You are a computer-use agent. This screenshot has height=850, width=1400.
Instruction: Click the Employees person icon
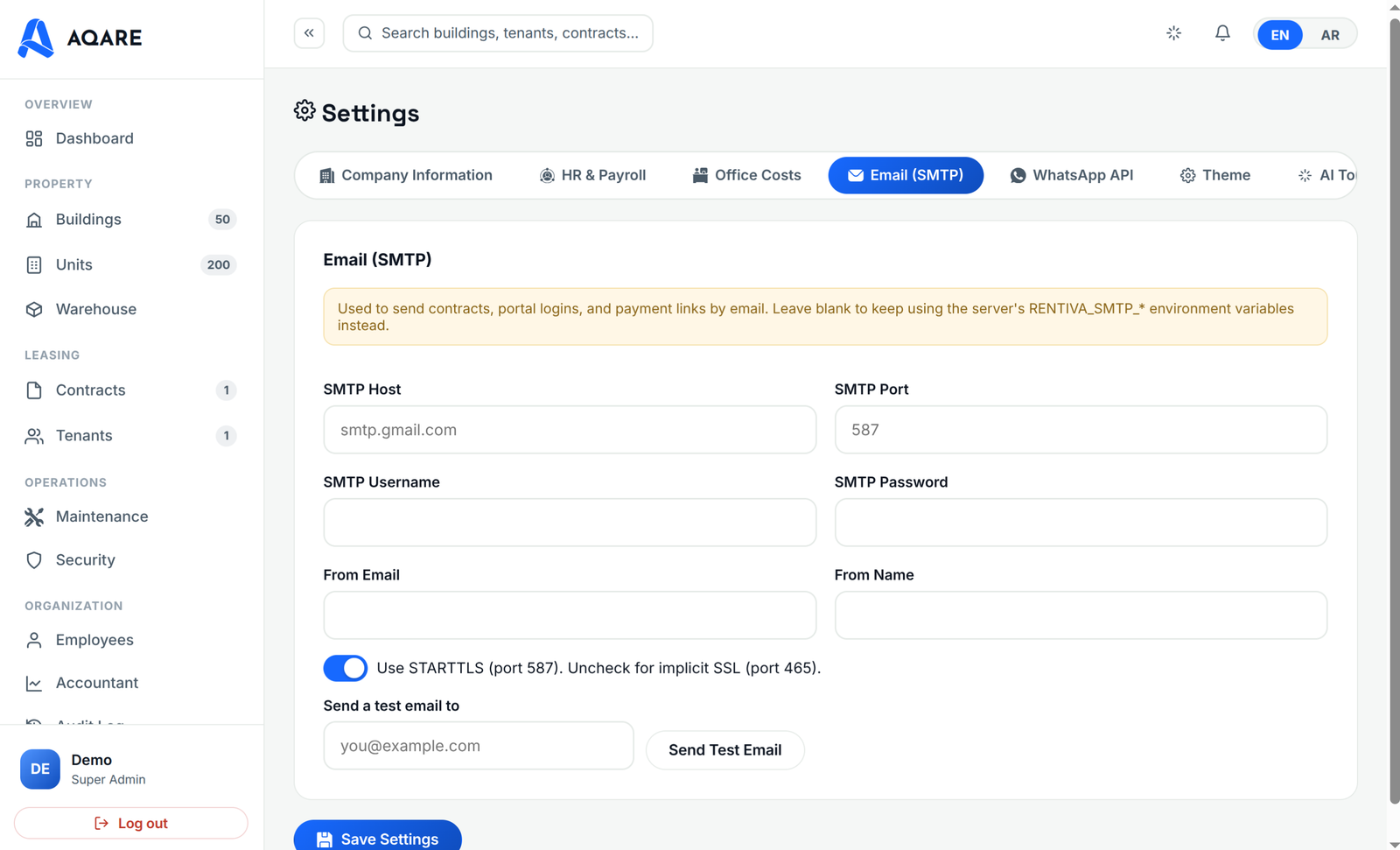coord(34,641)
